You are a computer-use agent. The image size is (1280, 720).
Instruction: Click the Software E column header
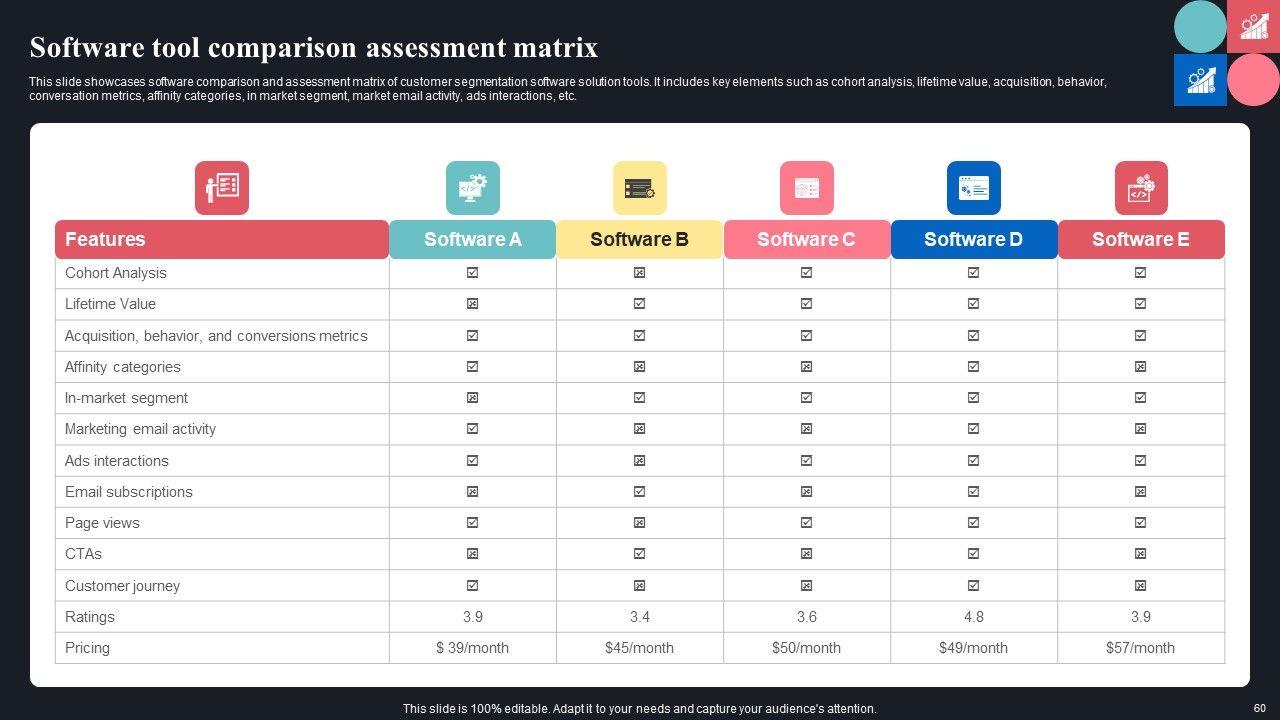click(x=1141, y=240)
